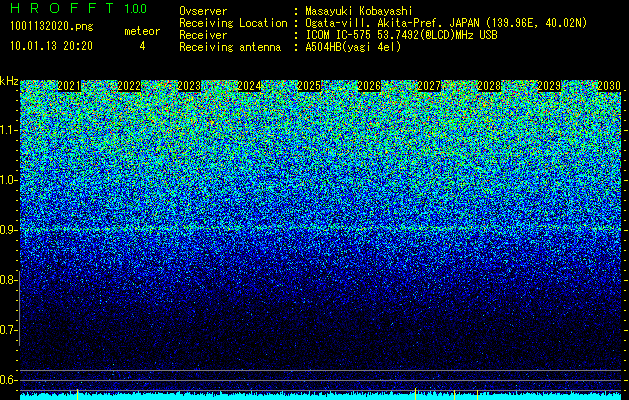629x400 pixels.
Task: Click the 2028 time label
Action: point(489,86)
